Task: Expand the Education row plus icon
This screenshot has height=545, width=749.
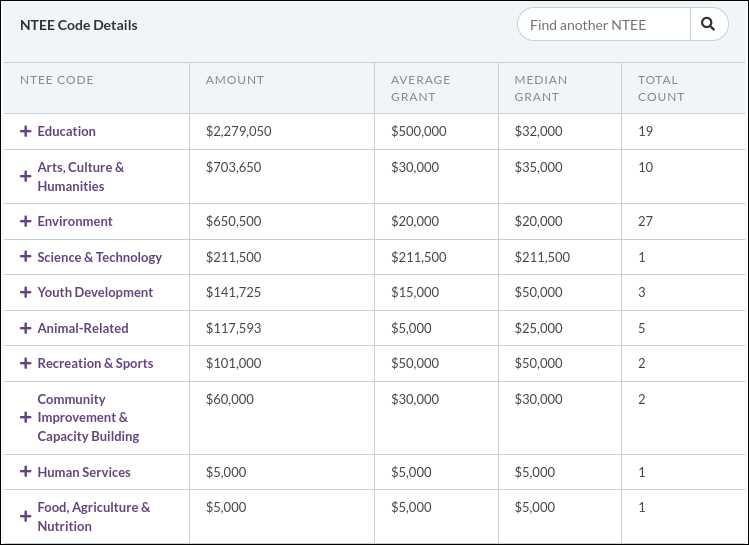Action: (26, 131)
